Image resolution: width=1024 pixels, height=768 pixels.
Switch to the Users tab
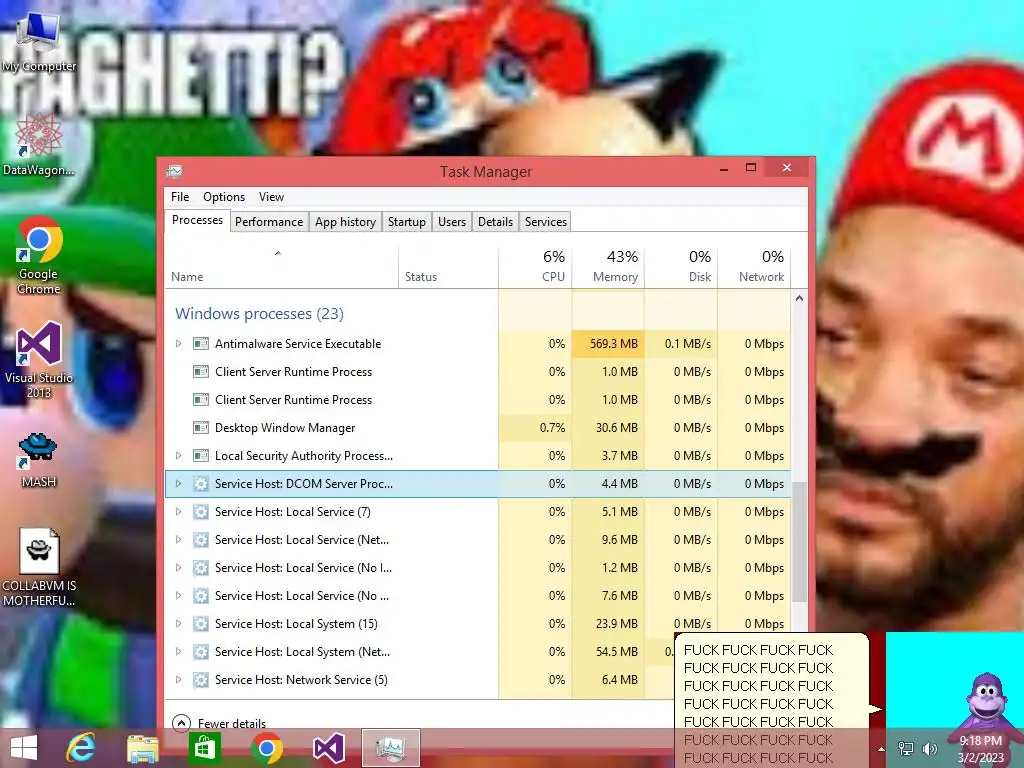pos(452,222)
